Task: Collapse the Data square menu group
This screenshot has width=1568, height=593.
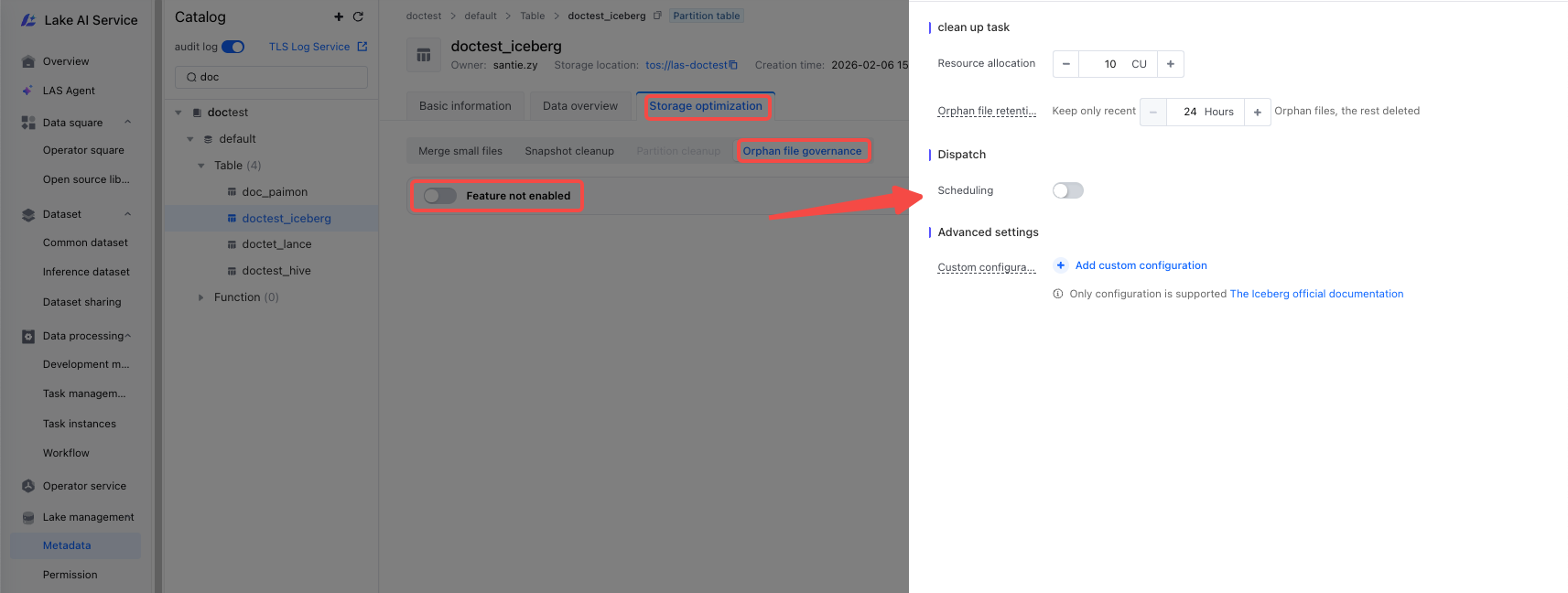Action: [x=128, y=123]
